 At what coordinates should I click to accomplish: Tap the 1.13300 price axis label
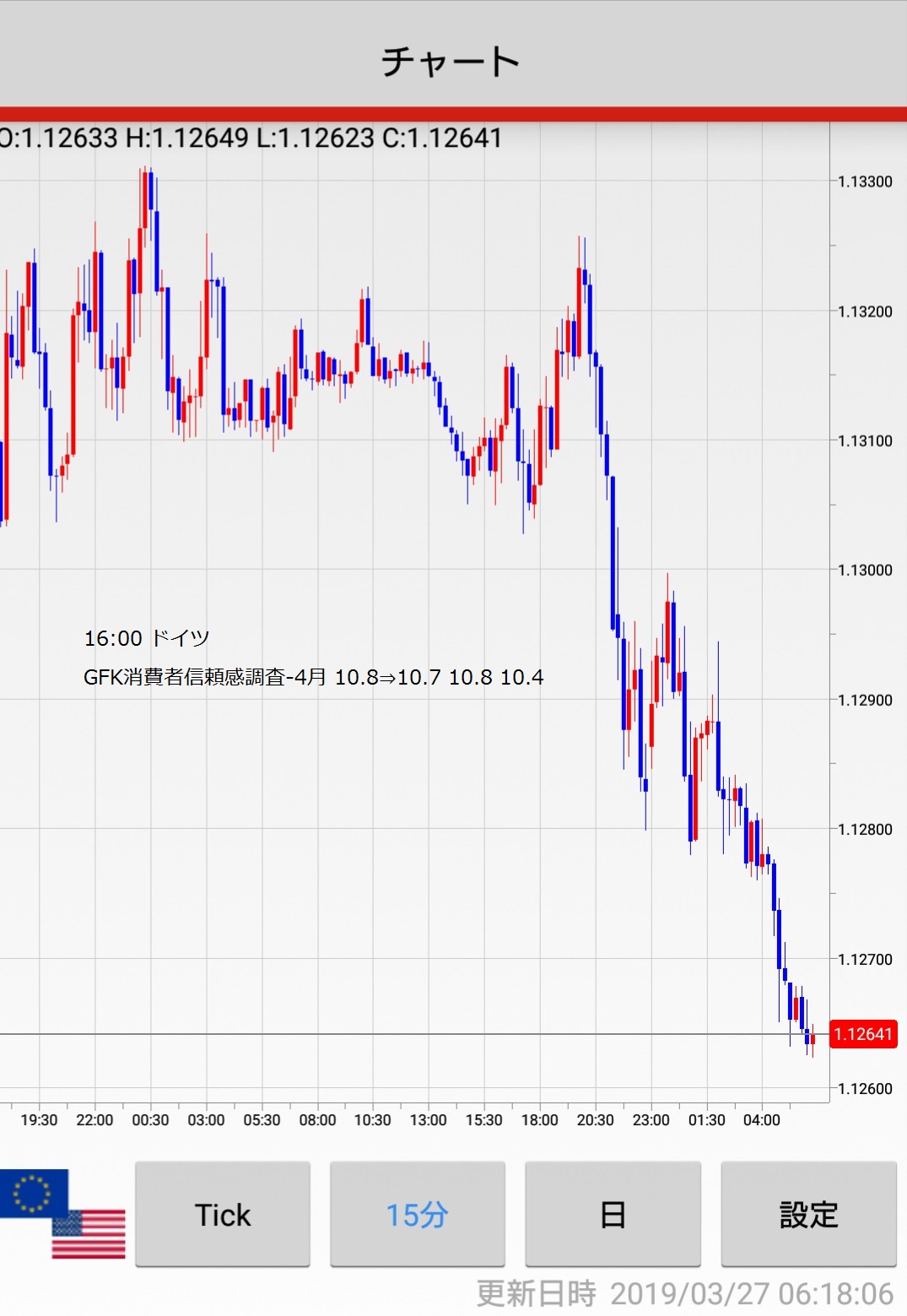pos(864,181)
